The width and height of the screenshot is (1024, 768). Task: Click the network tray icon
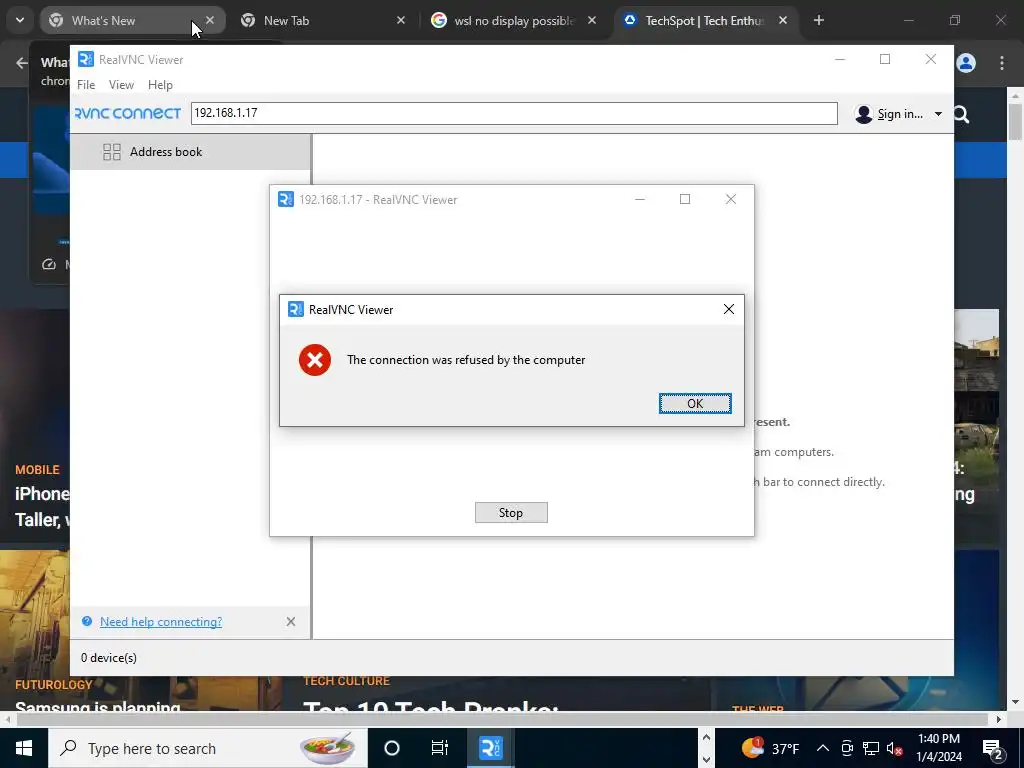point(871,748)
